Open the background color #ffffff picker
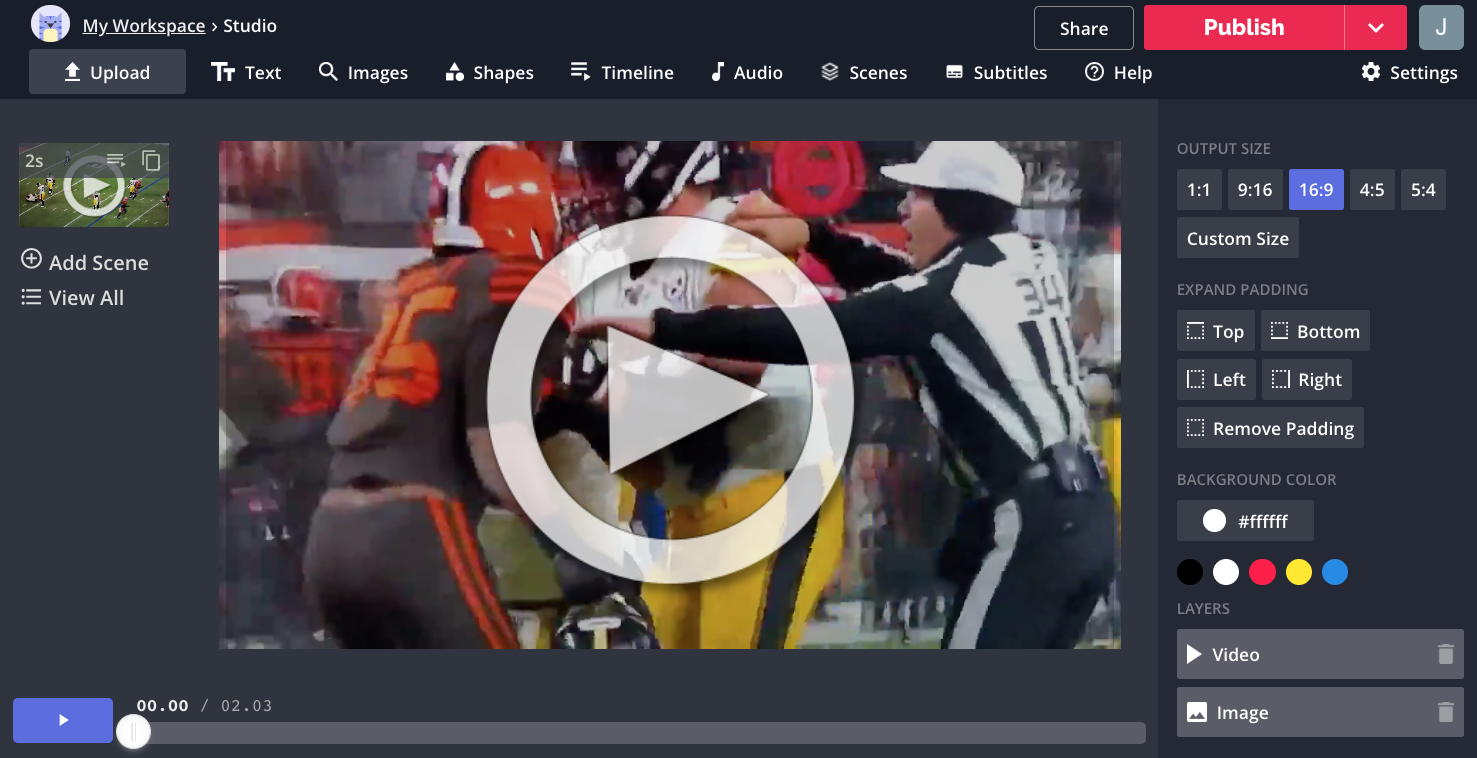 (1245, 521)
